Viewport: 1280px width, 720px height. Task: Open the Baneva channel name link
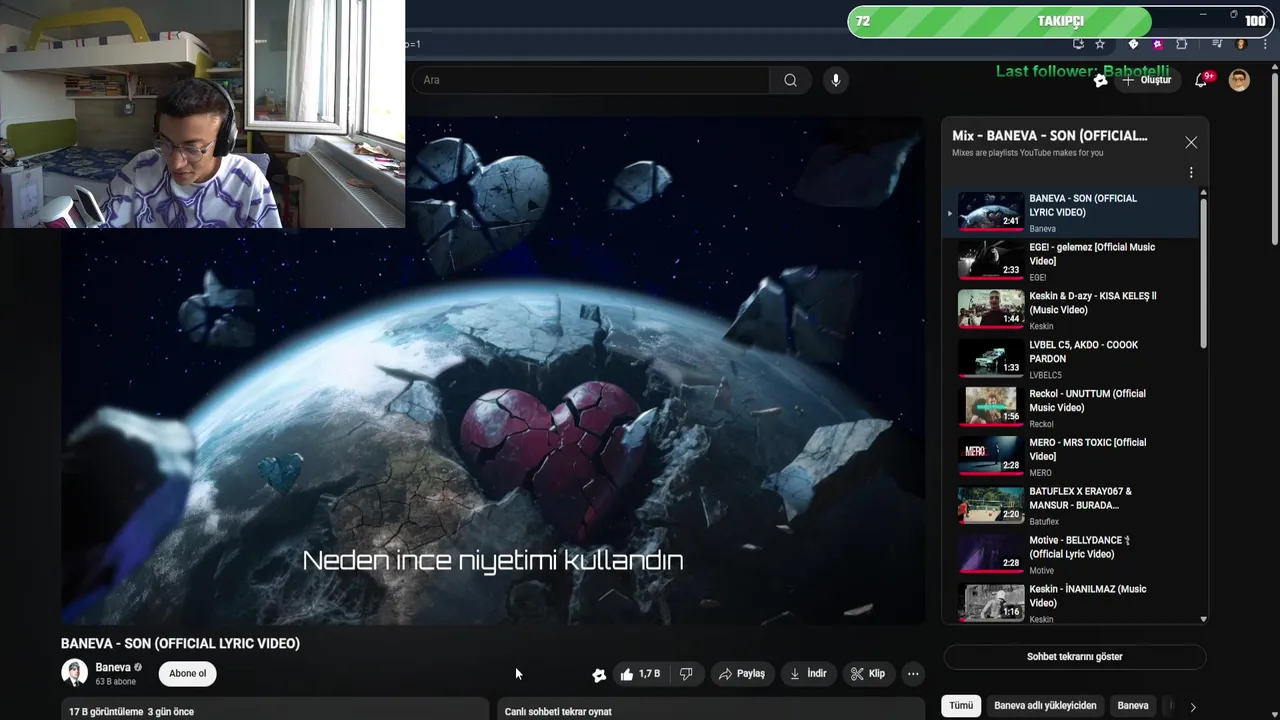point(113,667)
